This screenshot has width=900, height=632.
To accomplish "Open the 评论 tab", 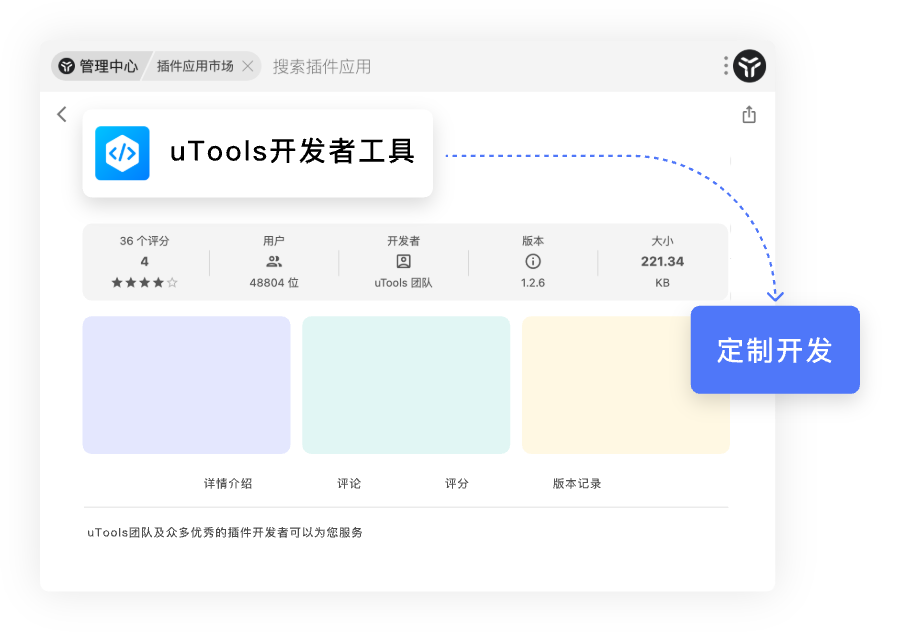I will click(349, 483).
